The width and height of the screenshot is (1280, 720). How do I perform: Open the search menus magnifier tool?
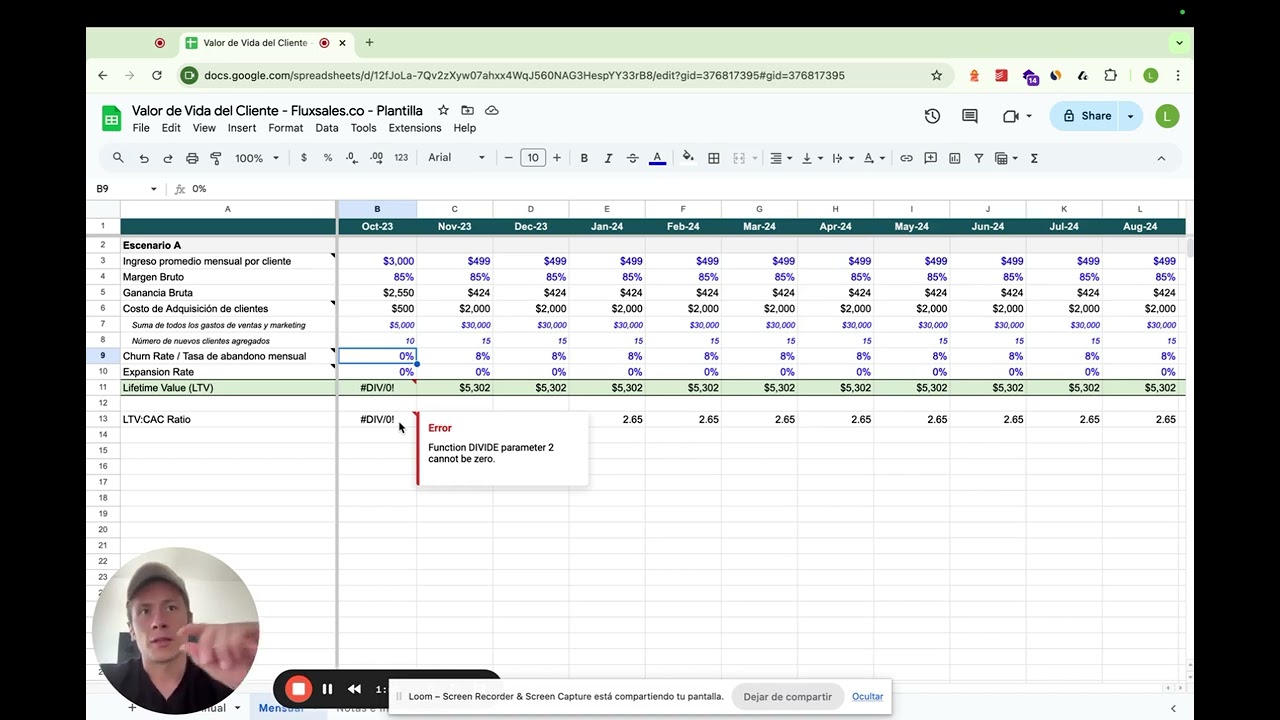tap(118, 158)
